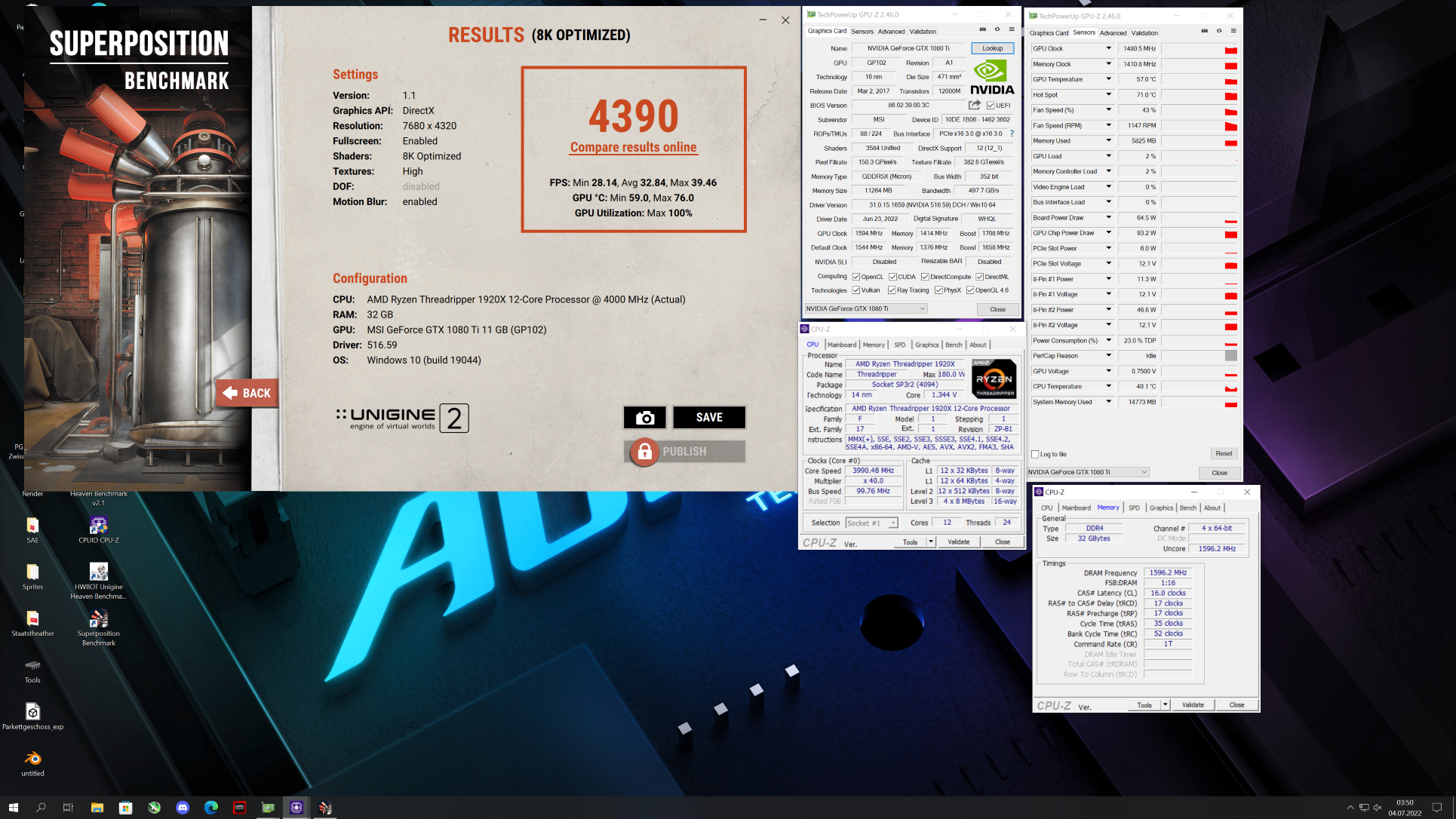
Task: Open Superposition Benchmark desktop shortcut
Action: [99, 627]
